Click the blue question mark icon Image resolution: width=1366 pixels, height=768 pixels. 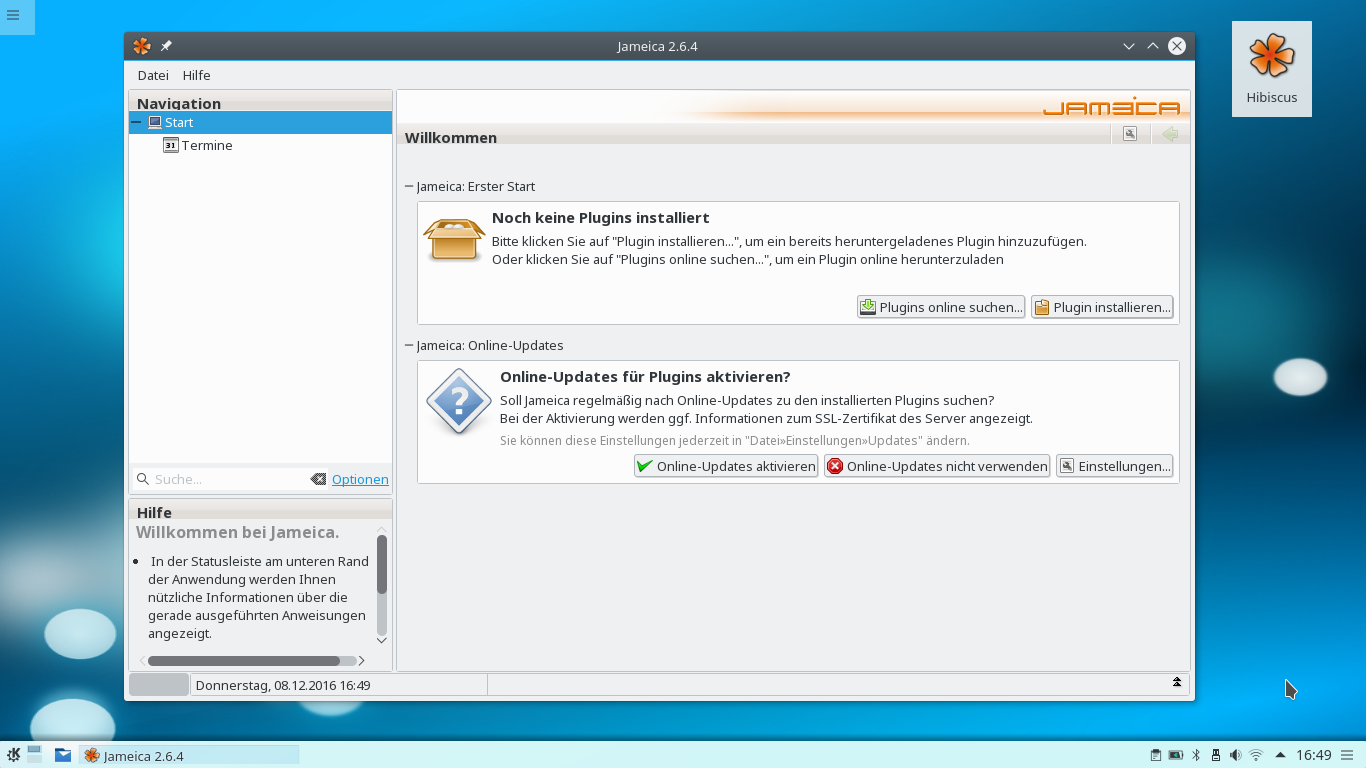pyautogui.click(x=458, y=400)
